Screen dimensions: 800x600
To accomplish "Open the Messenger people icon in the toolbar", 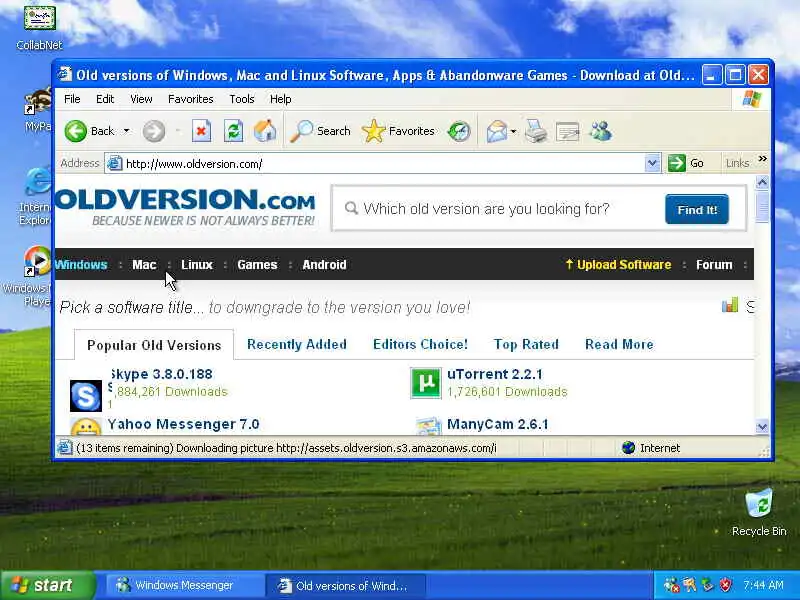I will point(601,131).
